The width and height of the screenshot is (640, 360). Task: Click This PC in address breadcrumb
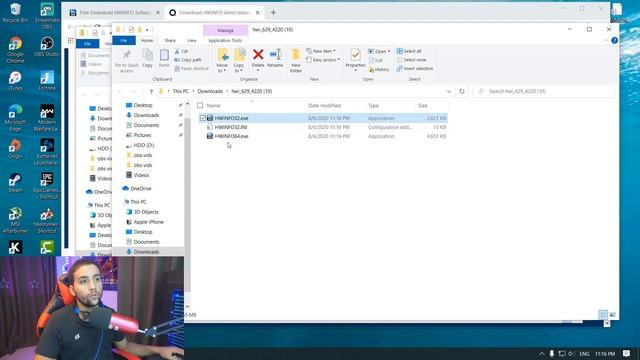[180, 91]
